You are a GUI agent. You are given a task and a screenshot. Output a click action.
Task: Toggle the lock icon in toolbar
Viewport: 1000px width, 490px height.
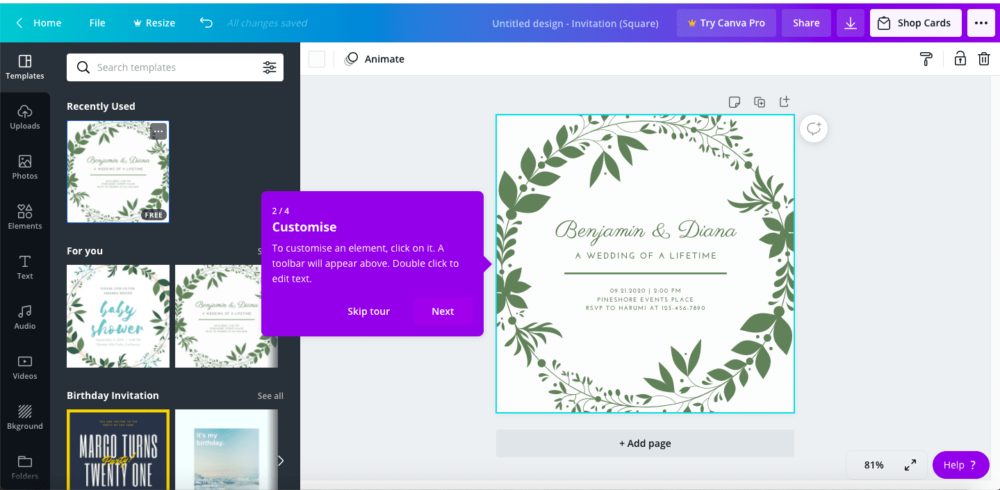pyautogui.click(x=960, y=59)
